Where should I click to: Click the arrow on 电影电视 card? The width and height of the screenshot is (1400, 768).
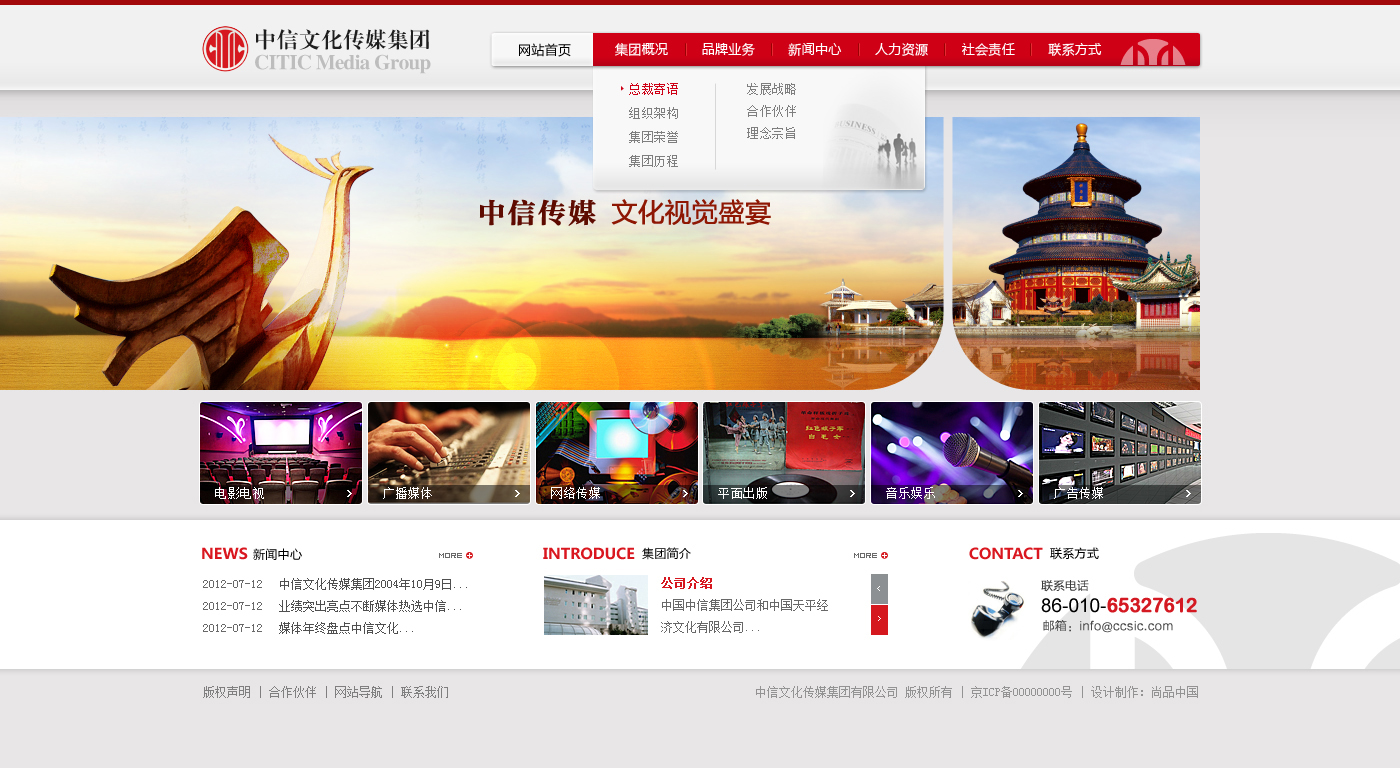(349, 493)
